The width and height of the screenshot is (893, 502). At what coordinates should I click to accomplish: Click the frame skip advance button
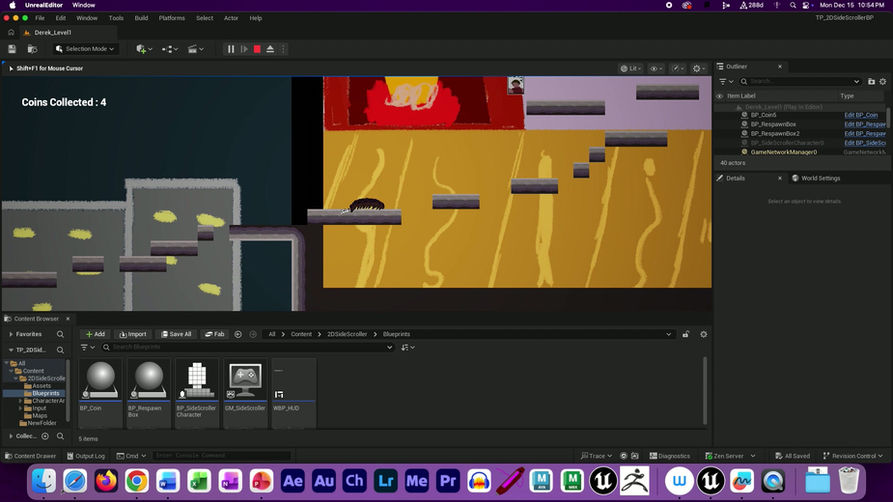pyautogui.click(x=244, y=49)
